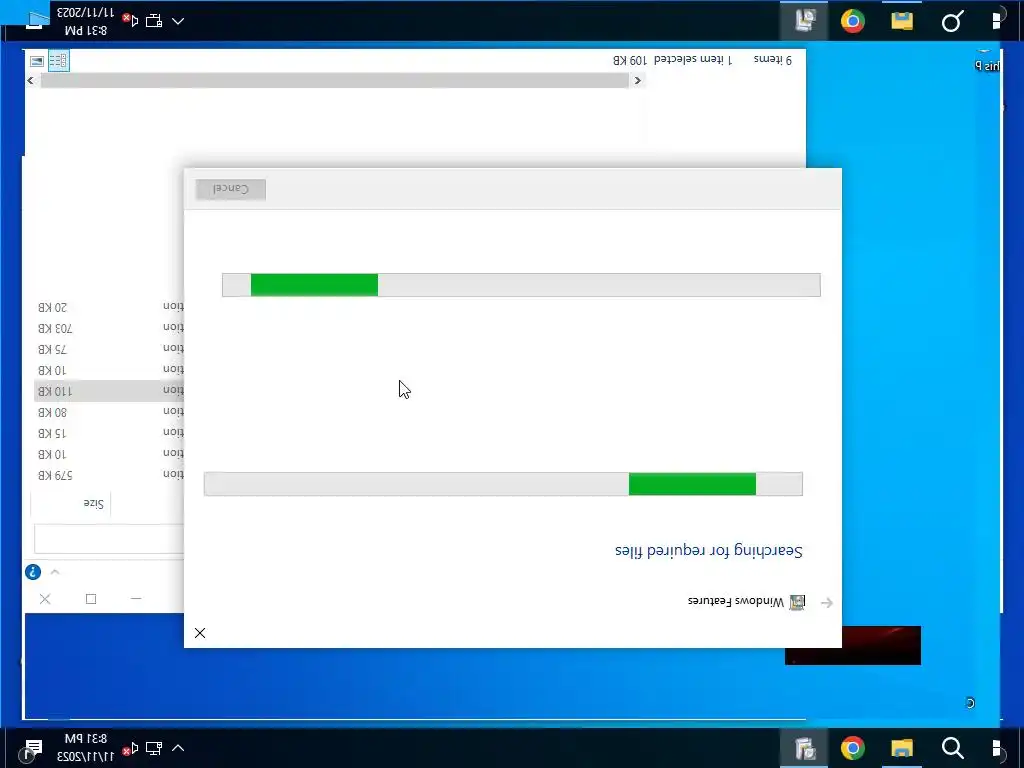Select the 75 KB file row
The image size is (1024, 768).
[109, 349]
